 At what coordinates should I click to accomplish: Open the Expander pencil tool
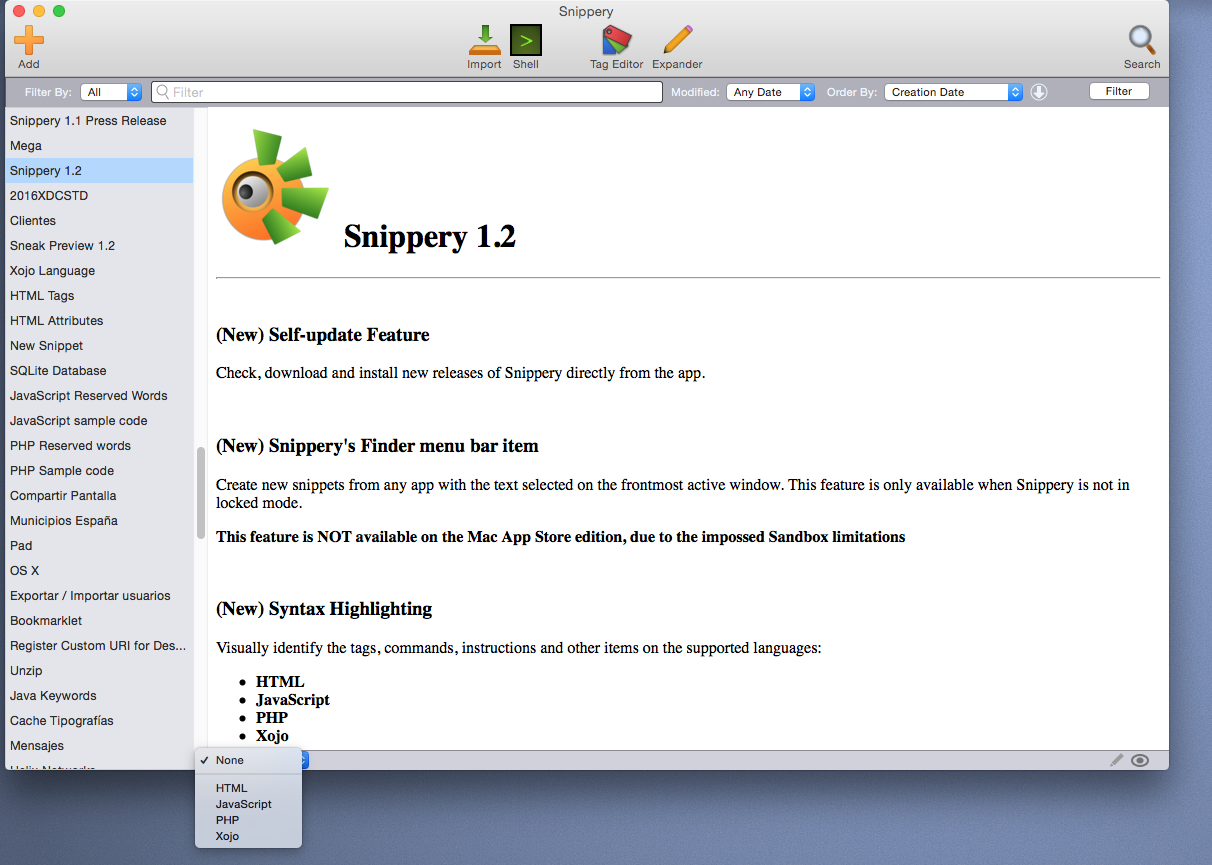tap(677, 40)
